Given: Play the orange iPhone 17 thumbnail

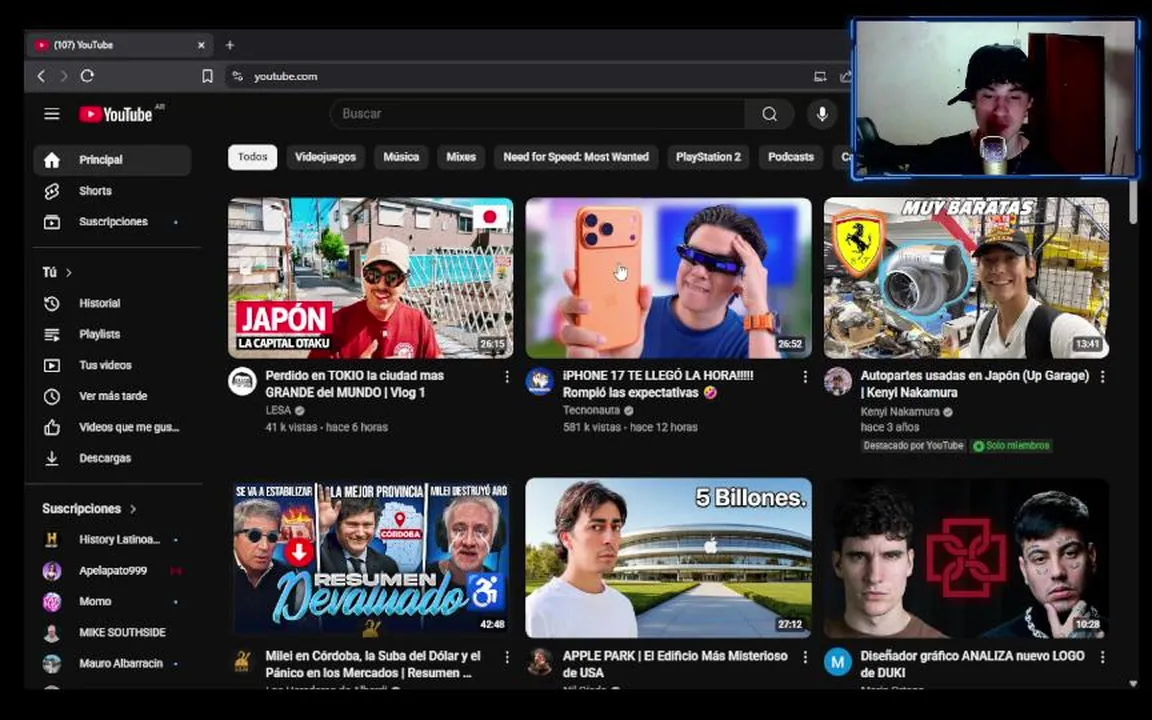Looking at the screenshot, I should click(x=669, y=278).
